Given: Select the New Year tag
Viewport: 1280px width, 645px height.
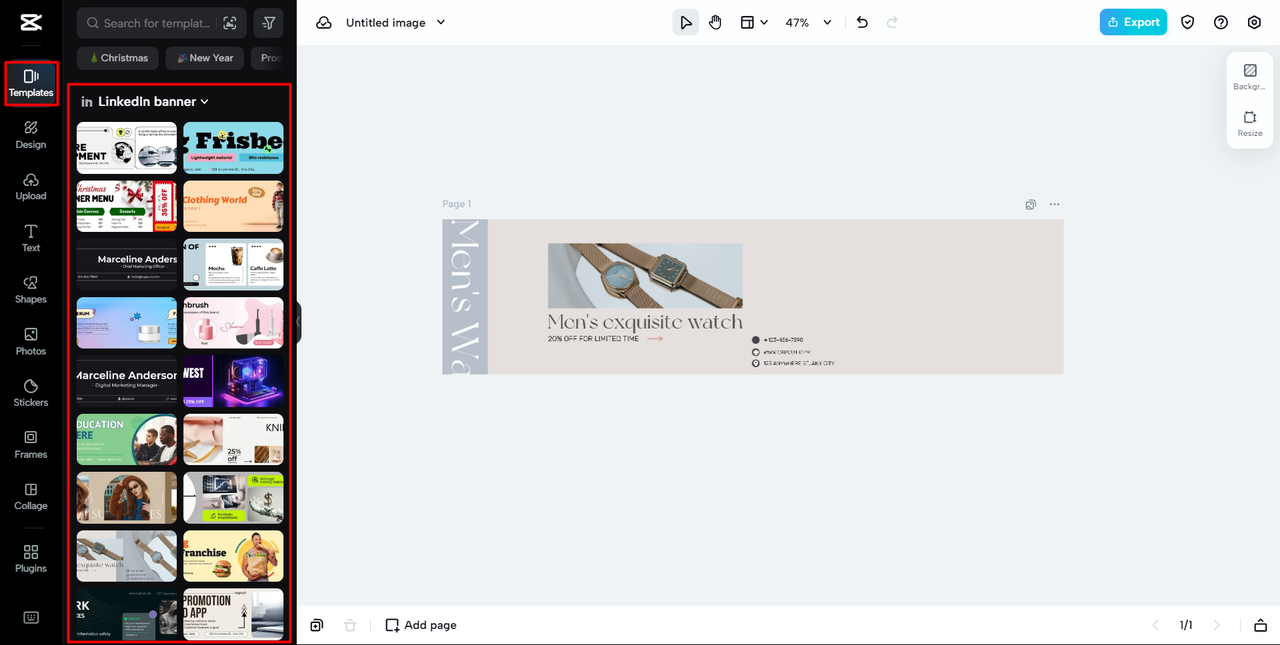Looking at the screenshot, I should click(x=204, y=58).
